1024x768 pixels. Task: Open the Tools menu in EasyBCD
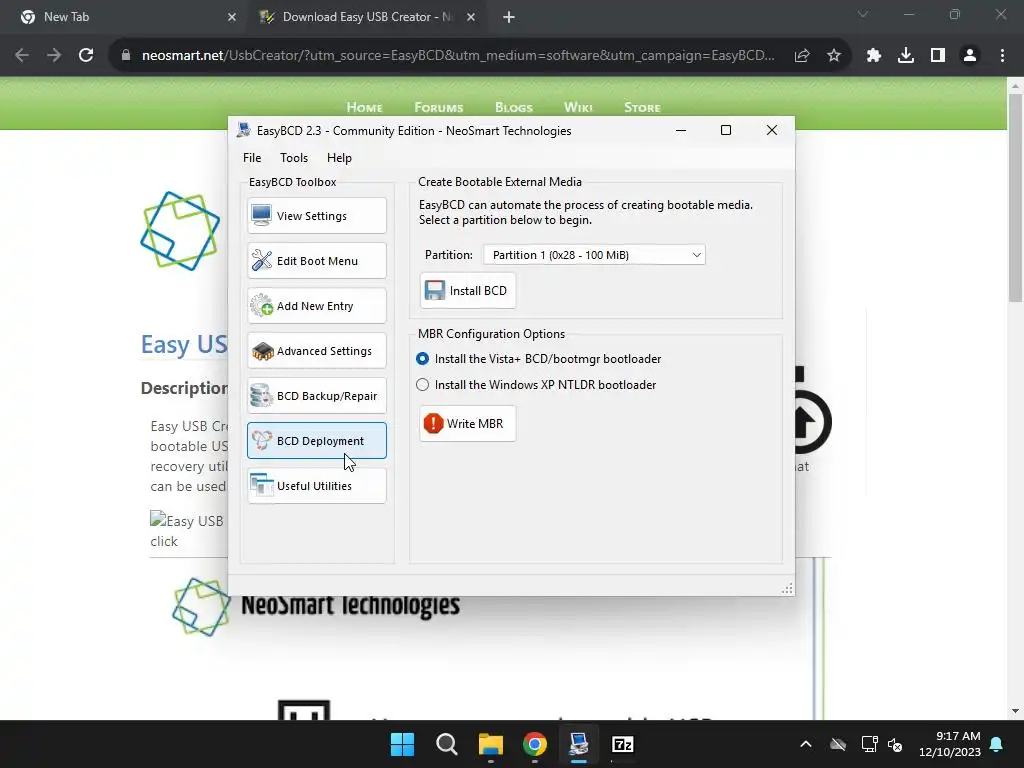(x=294, y=157)
